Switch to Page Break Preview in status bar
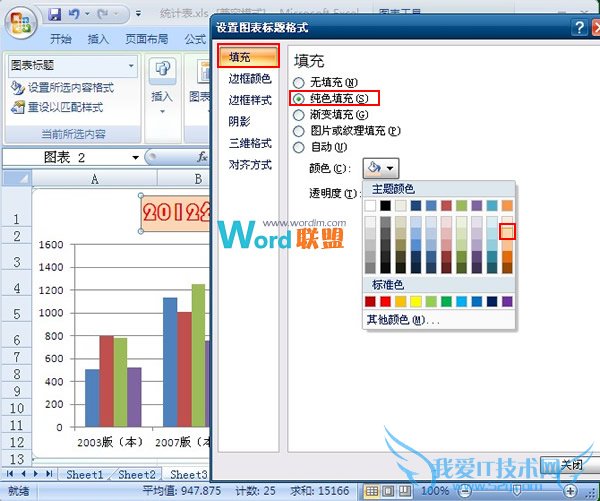 404,491
